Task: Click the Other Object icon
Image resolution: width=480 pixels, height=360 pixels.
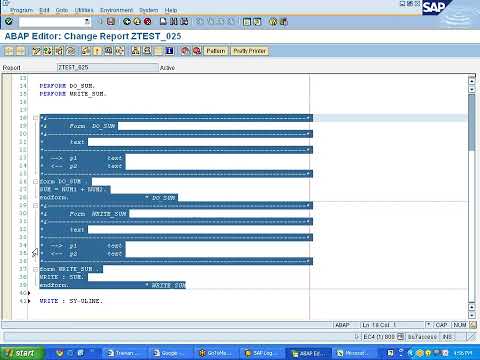Action: point(59,51)
